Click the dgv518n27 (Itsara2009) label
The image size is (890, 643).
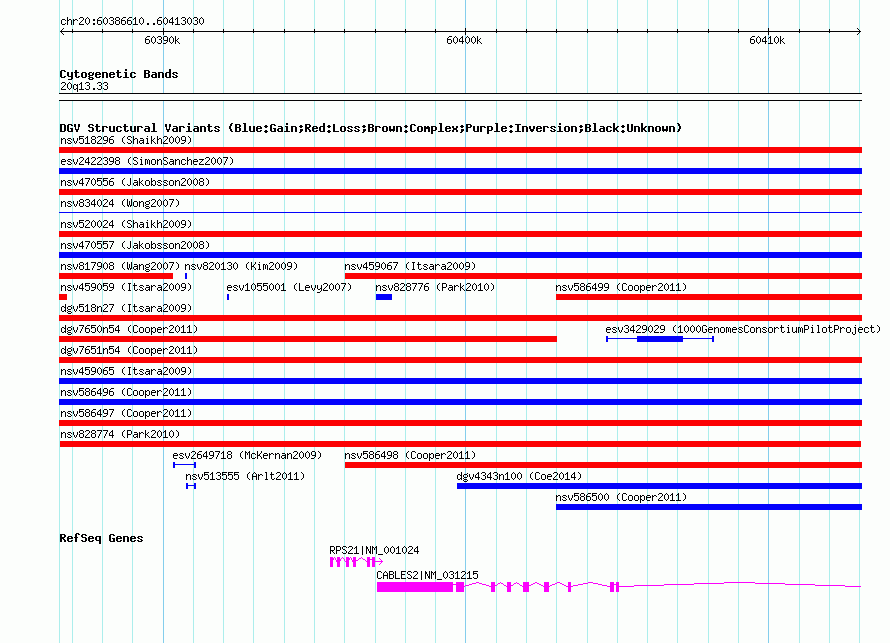pyautogui.click(x=126, y=308)
